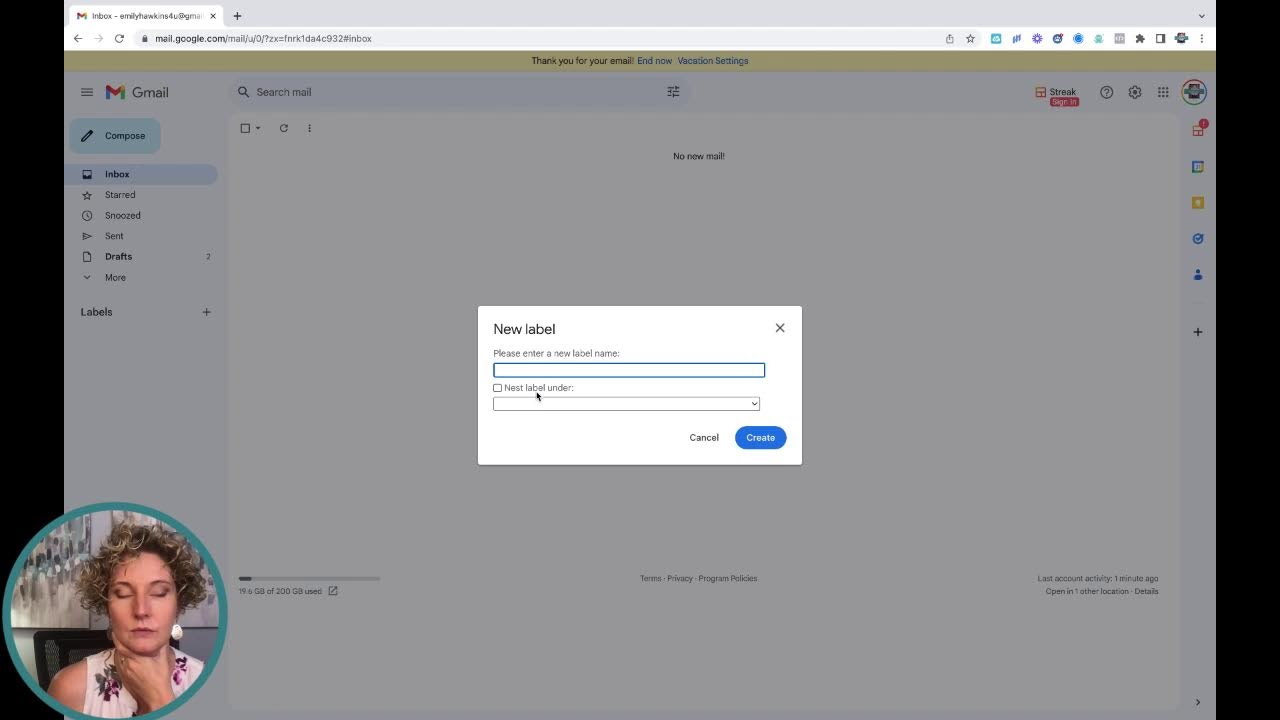The width and height of the screenshot is (1280, 720).
Task: Open the Extensions puzzle icon
Action: point(1139,38)
